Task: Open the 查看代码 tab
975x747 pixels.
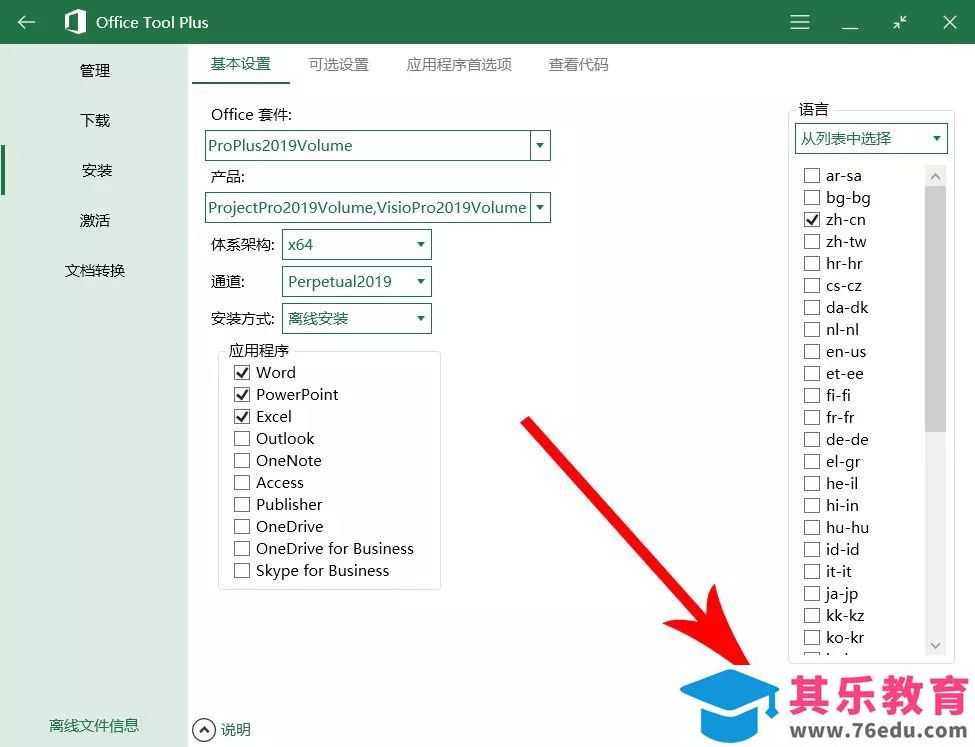Action: click(578, 64)
